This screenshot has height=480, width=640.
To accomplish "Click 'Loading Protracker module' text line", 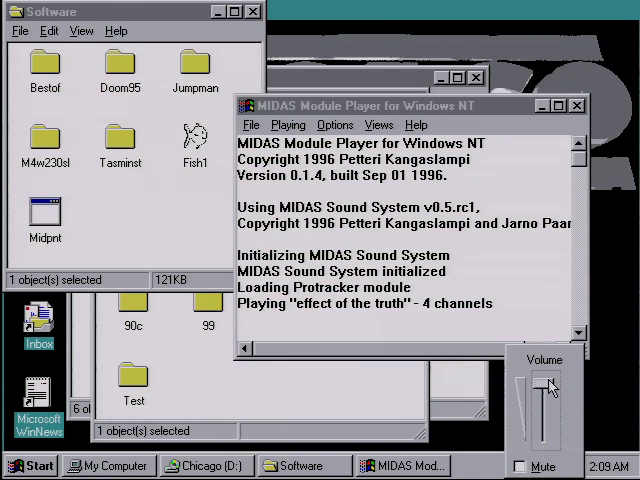I will pyautogui.click(x=324, y=287).
